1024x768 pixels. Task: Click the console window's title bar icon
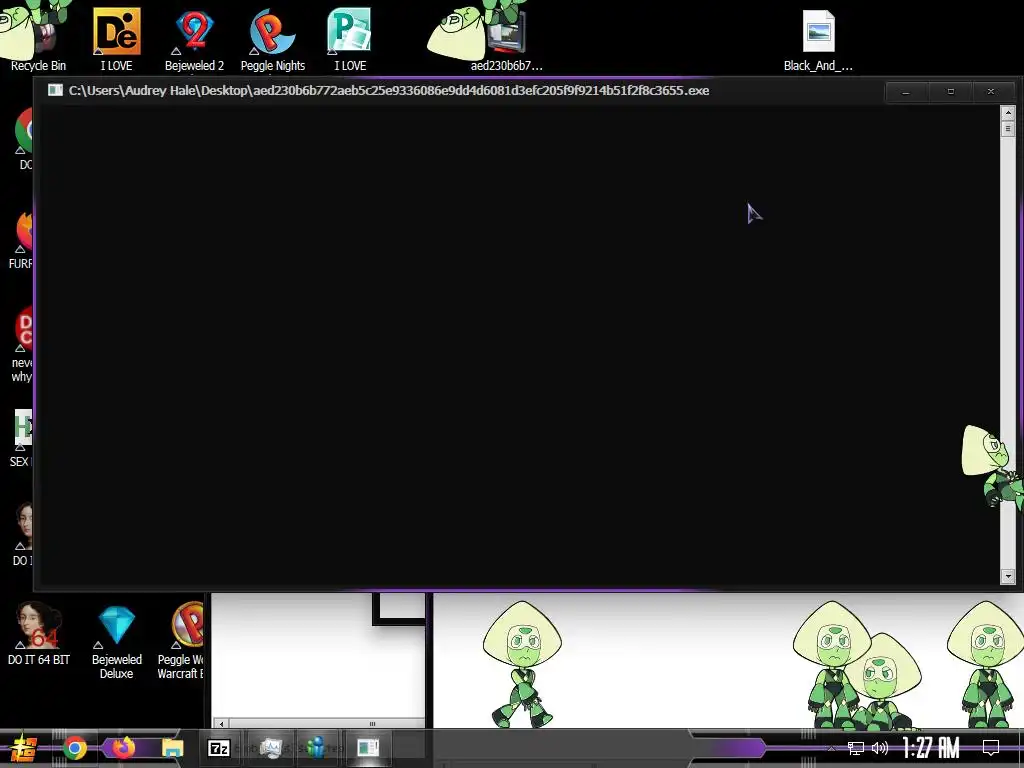tap(55, 90)
